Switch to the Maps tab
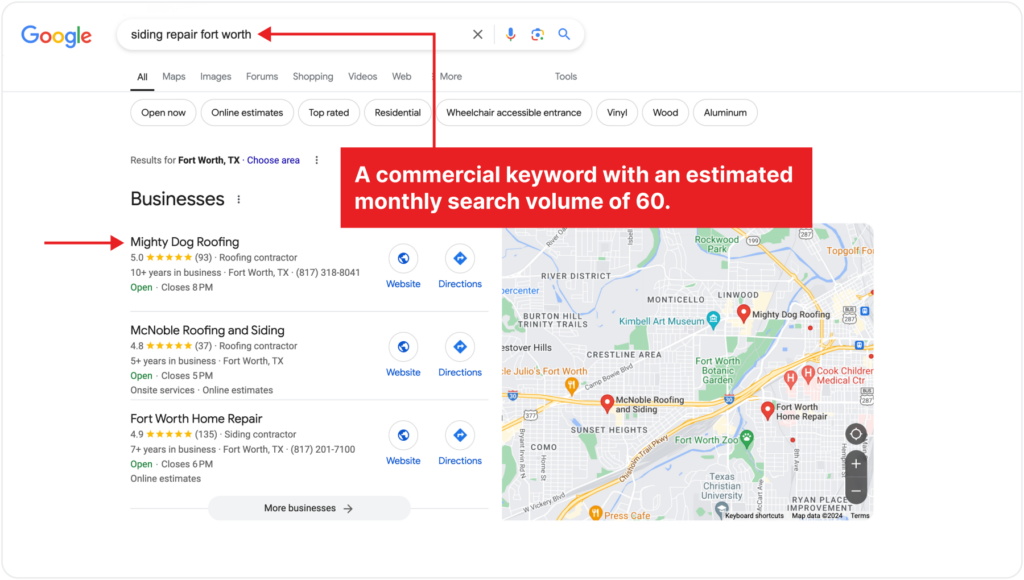Viewport: 1024px width, 580px height. pos(174,76)
